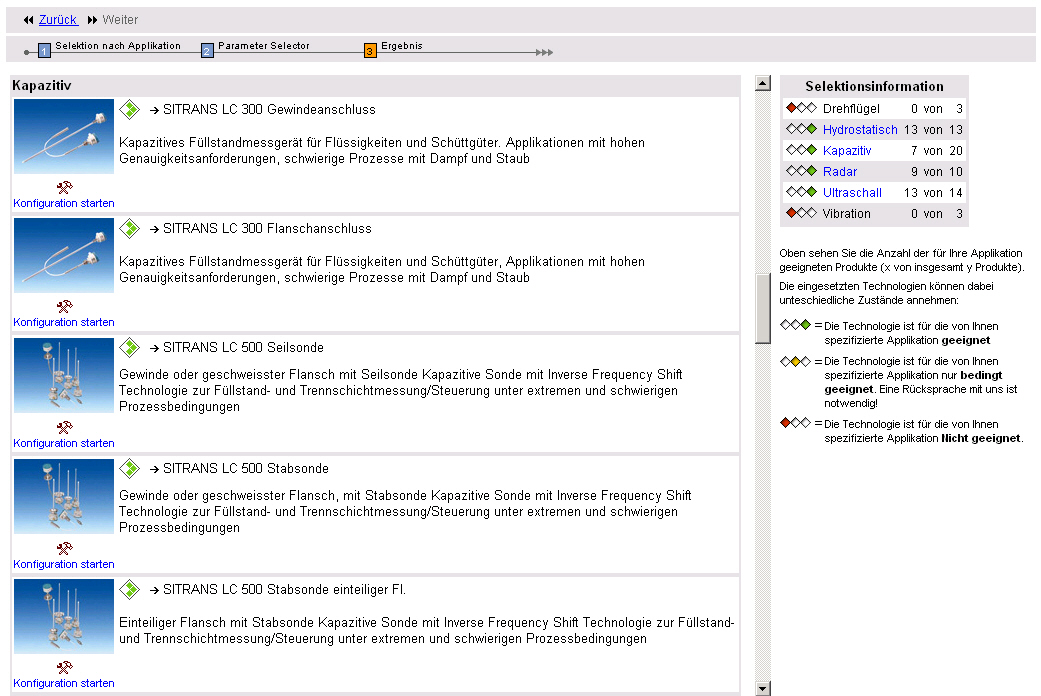Open the SITRANS LC 500 Stabsonde title
Image resolution: width=1041 pixels, height=696 pixels.
246,468
